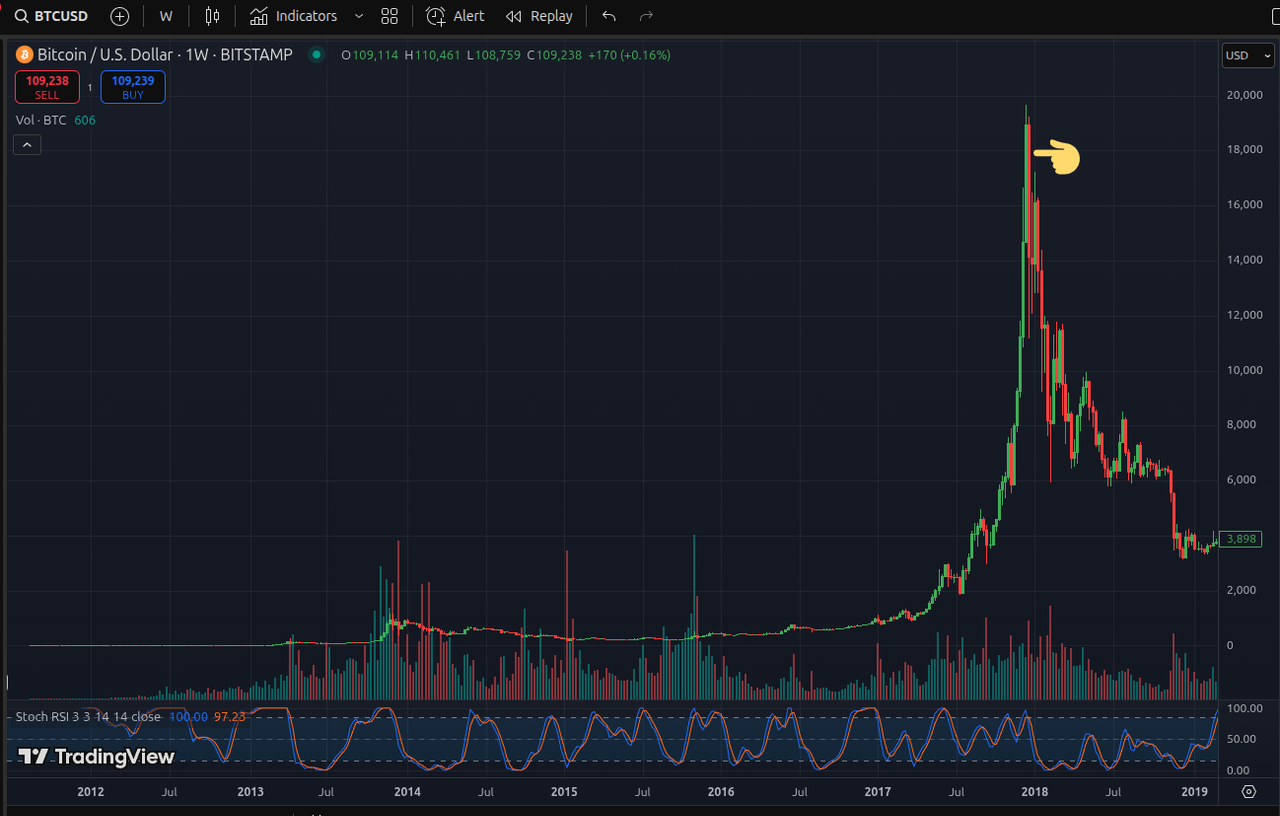Click the TradingView logo

coord(97,757)
